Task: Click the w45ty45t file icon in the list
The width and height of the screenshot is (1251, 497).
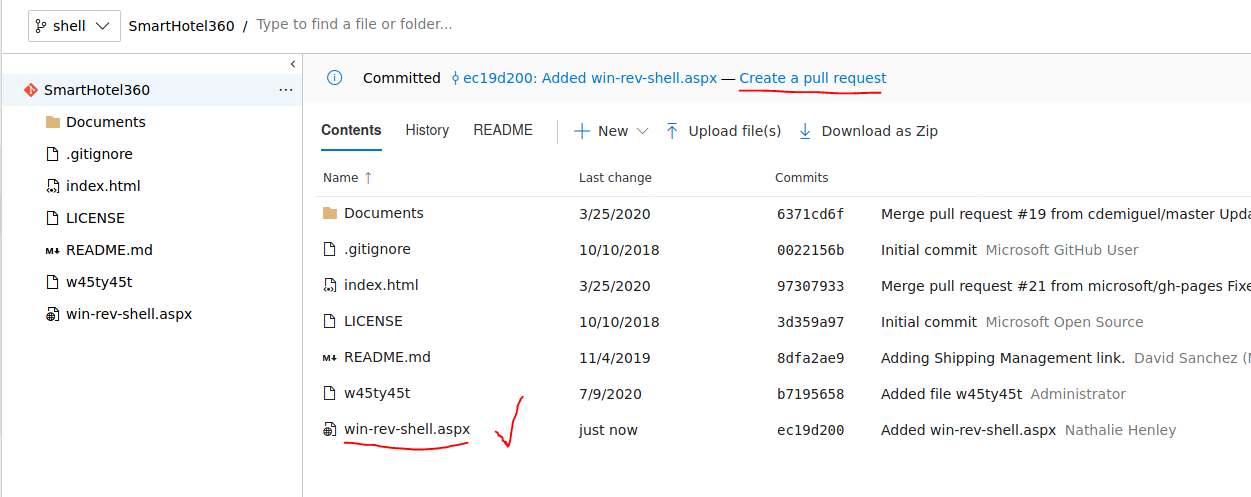Action: (330, 393)
